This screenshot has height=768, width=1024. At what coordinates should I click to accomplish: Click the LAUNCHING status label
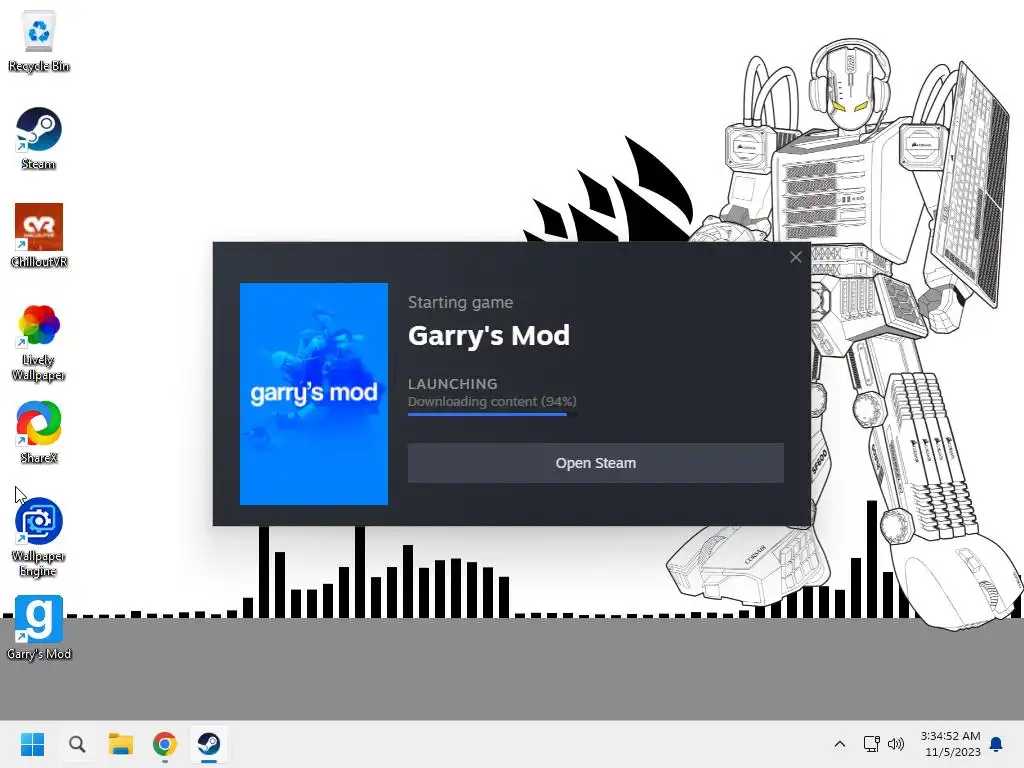(x=453, y=384)
